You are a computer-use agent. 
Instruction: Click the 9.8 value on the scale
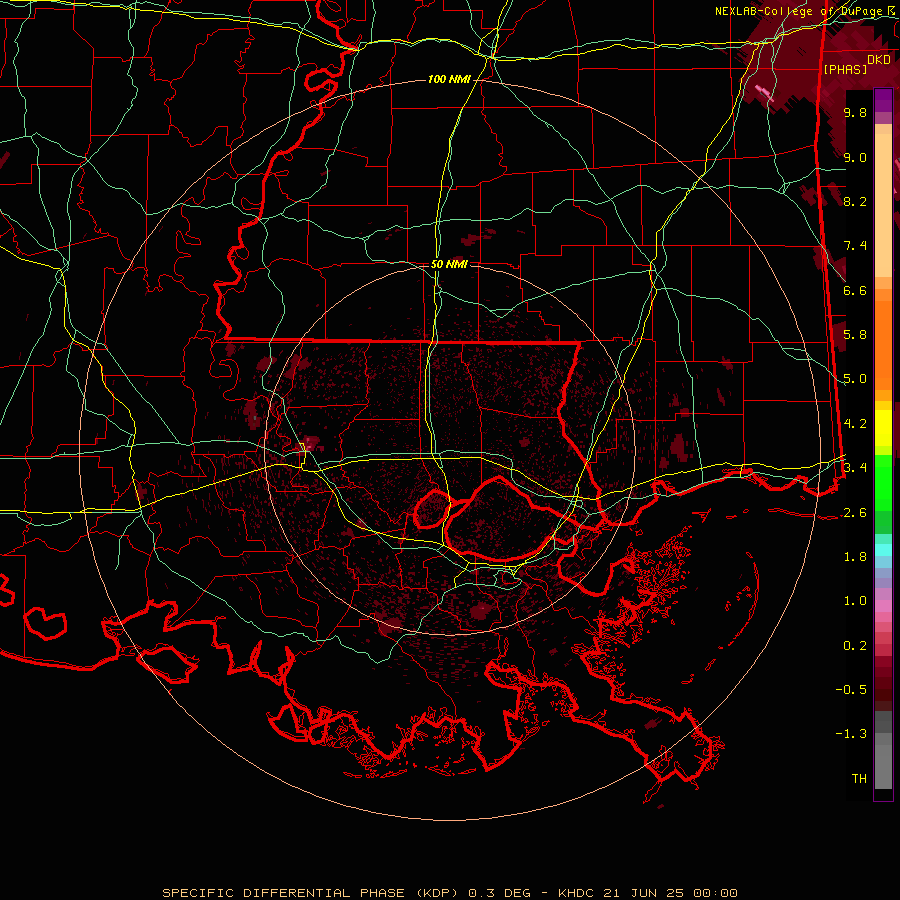click(855, 112)
